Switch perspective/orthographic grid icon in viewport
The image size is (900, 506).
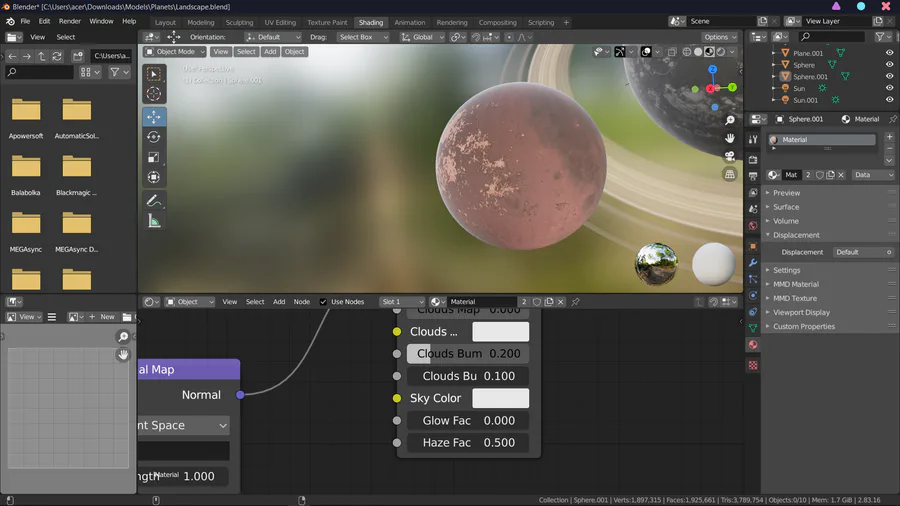click(730, 174)
